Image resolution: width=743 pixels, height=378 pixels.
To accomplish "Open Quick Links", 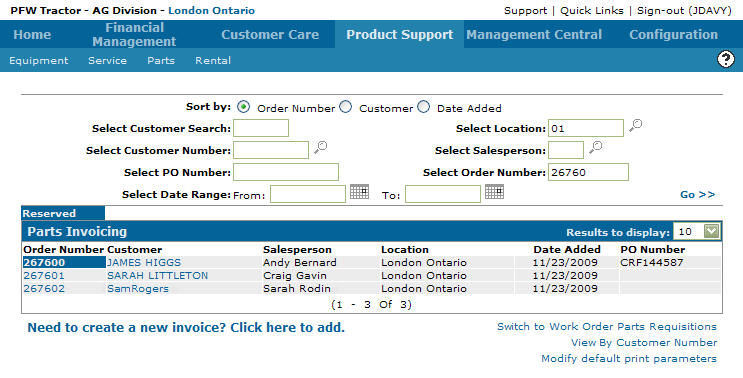I will (x=592, y=10).
